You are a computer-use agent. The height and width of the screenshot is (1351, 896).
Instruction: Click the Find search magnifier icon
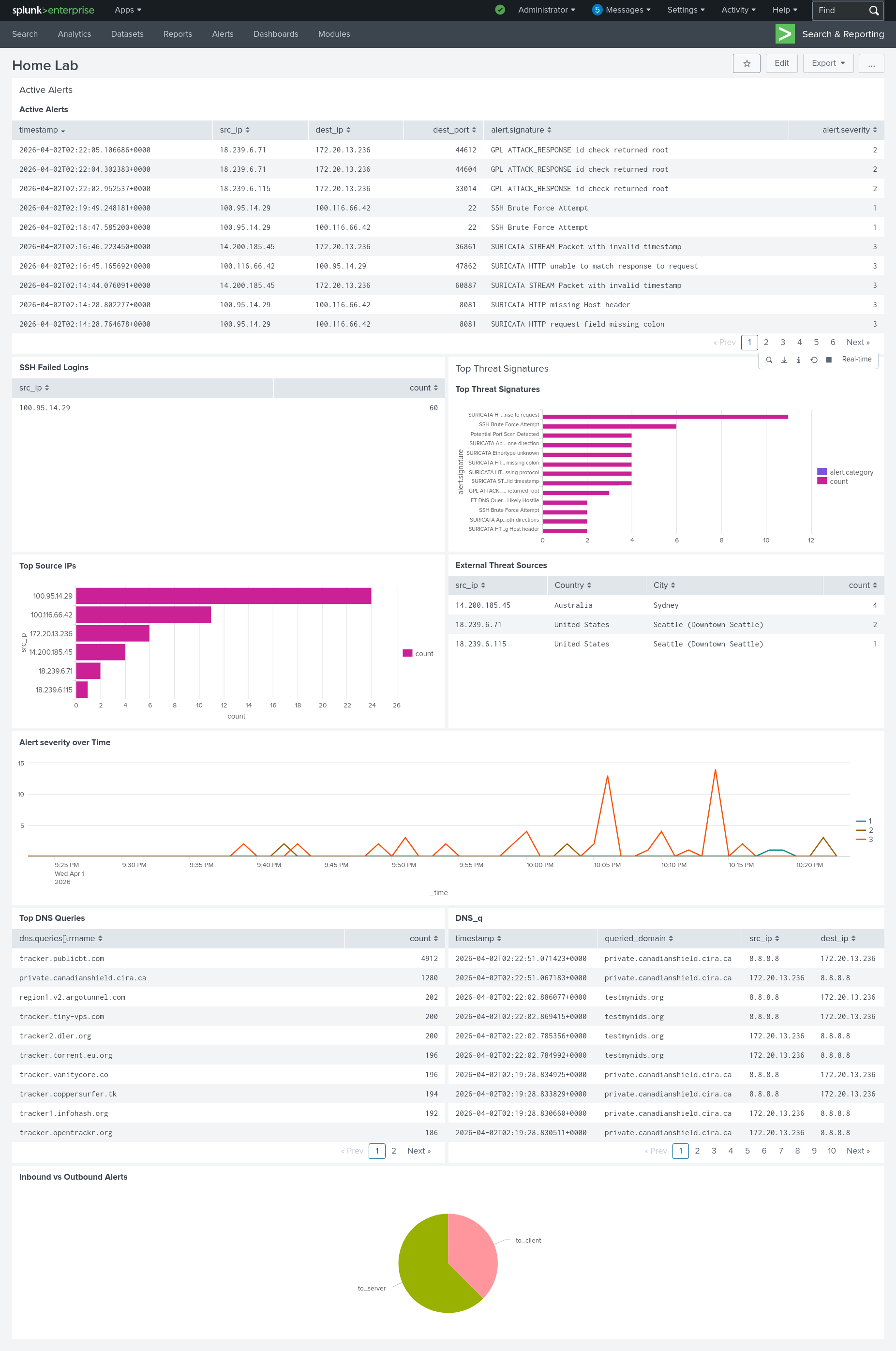point(873,10)
